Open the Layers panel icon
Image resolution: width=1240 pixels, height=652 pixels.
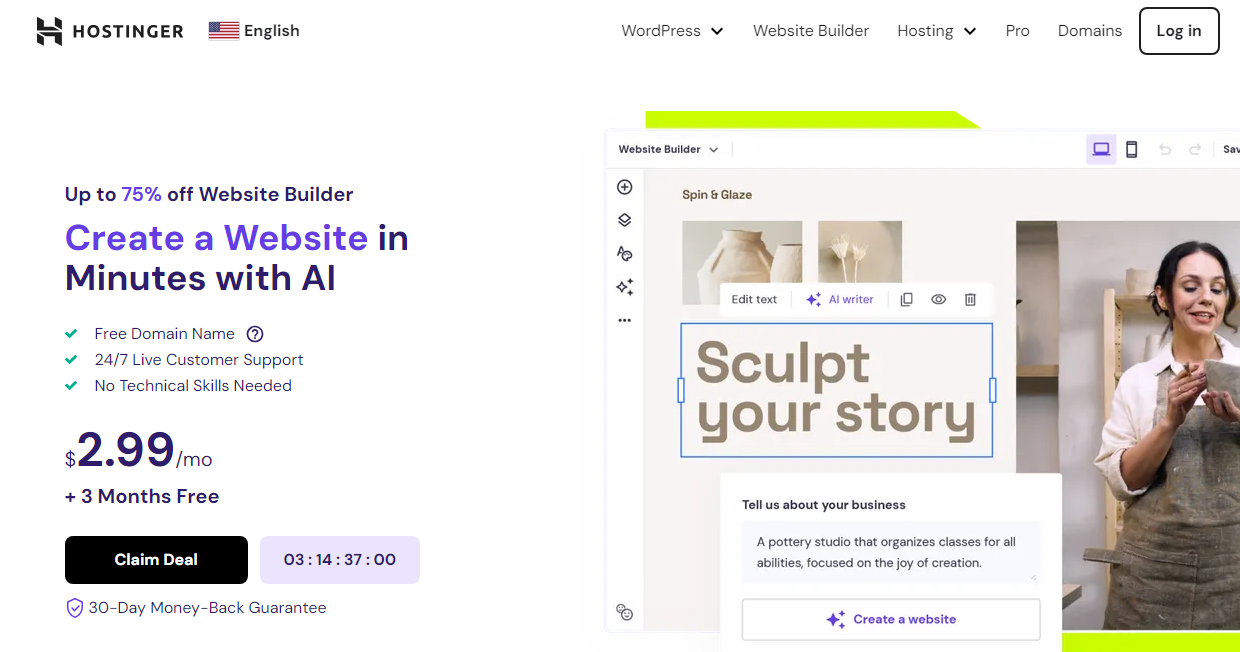624,220
